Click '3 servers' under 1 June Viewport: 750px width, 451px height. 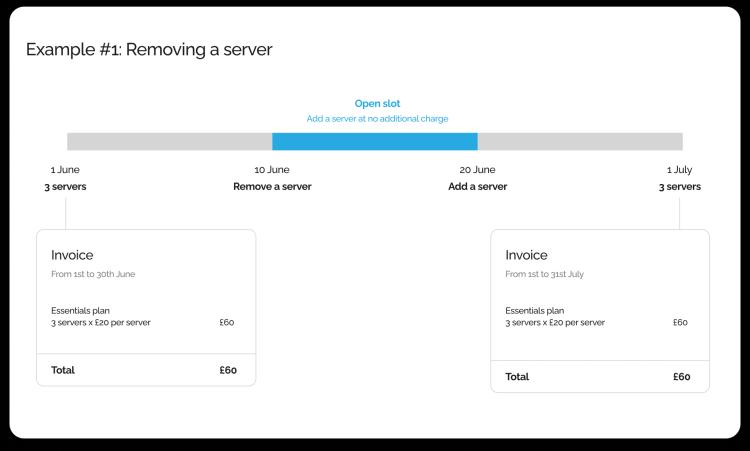[65, 186]
